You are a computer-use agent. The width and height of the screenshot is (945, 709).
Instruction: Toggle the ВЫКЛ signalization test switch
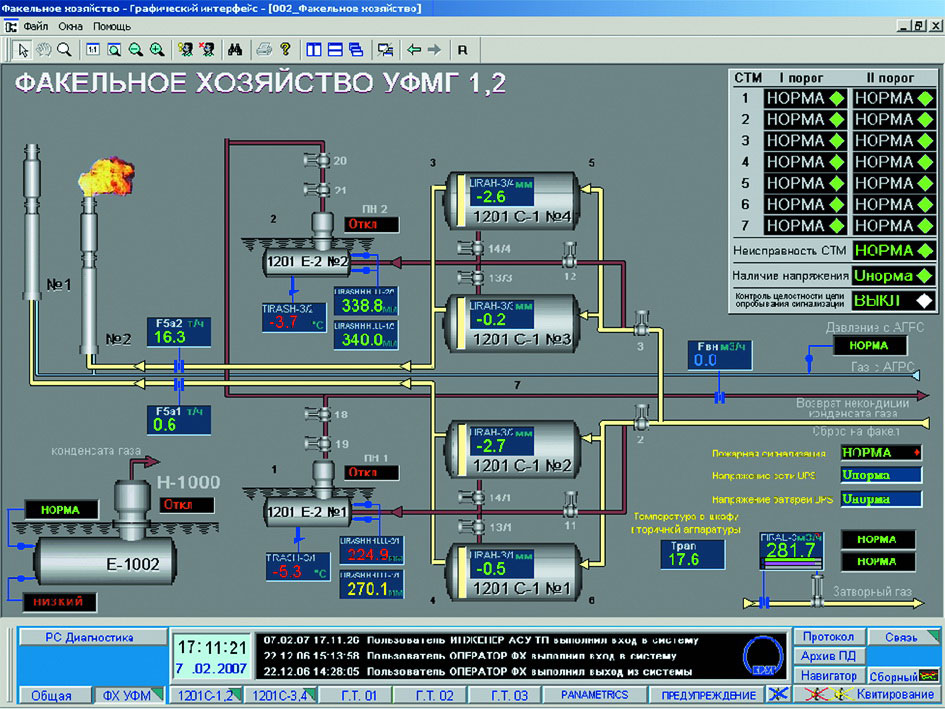[x=893, y=300]
